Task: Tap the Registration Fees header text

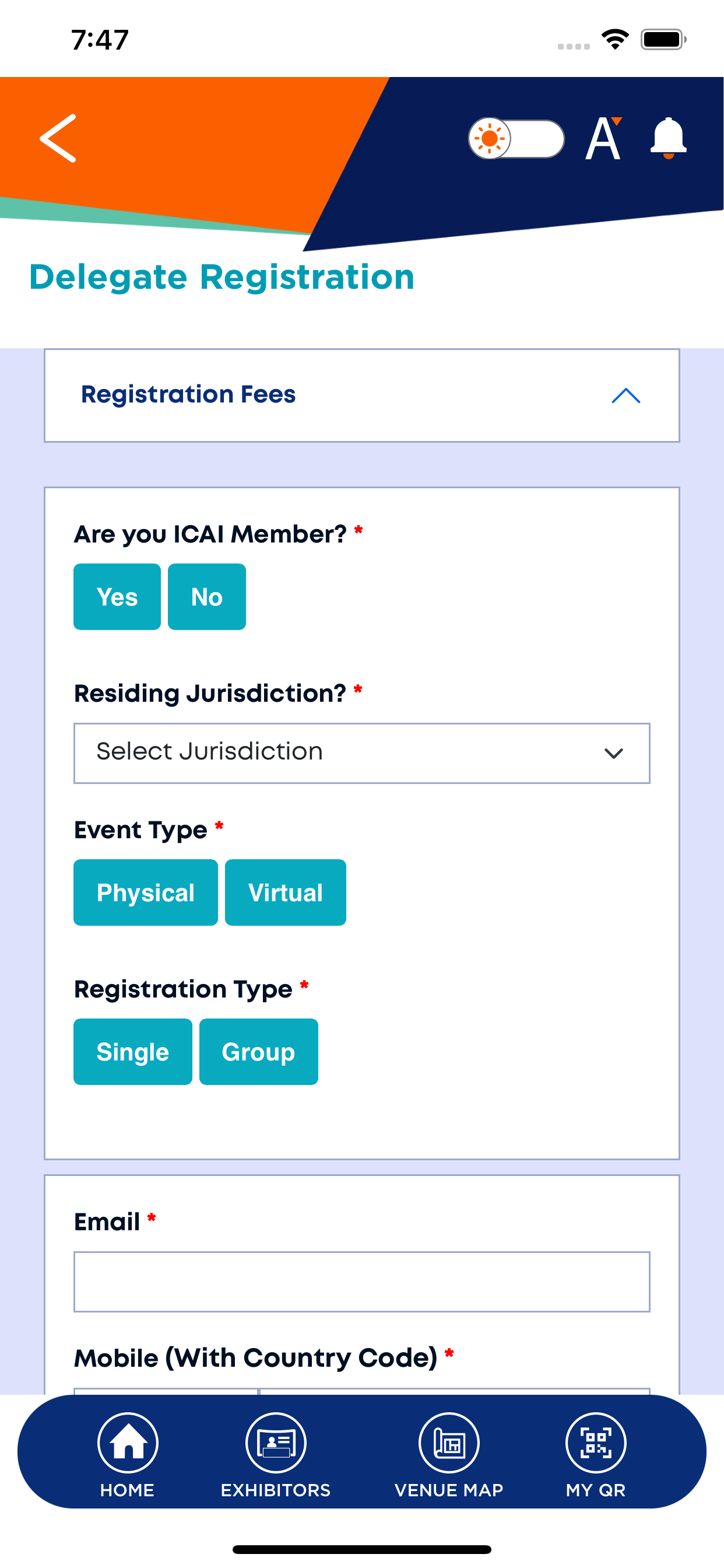Action: pyautogui.click(x=188, y=394)
